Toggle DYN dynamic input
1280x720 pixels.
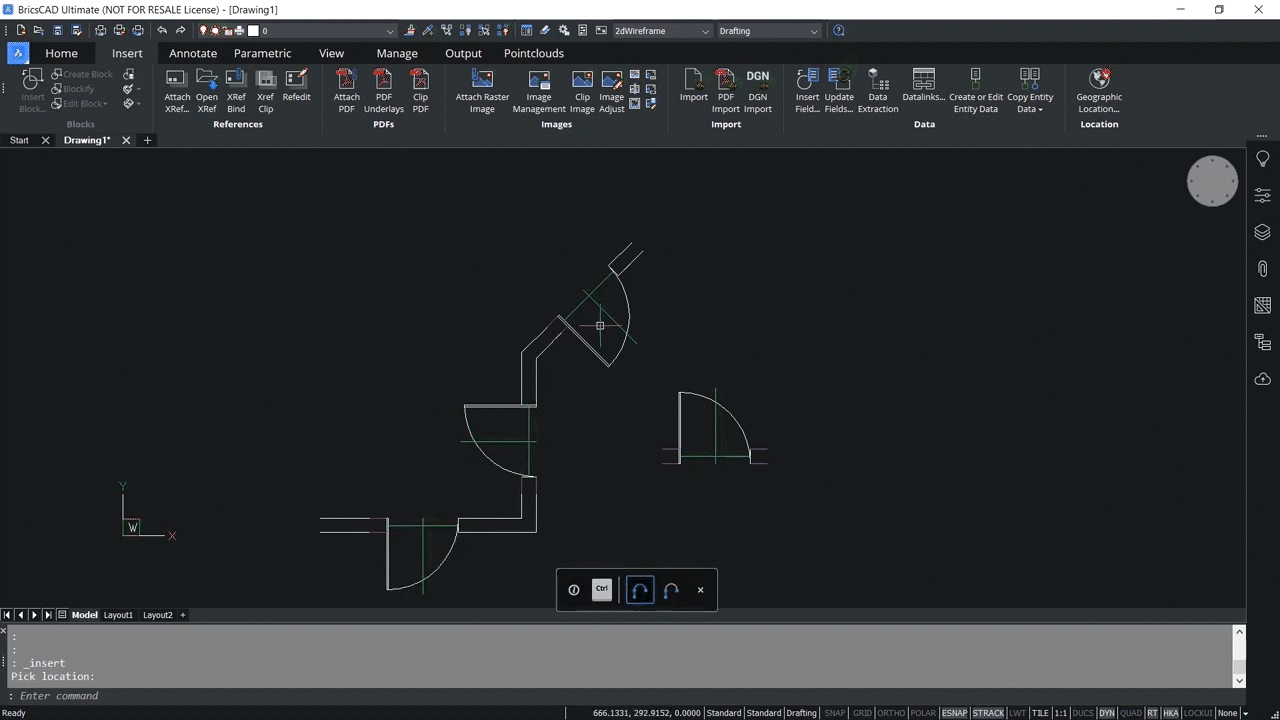[1107, 713]
